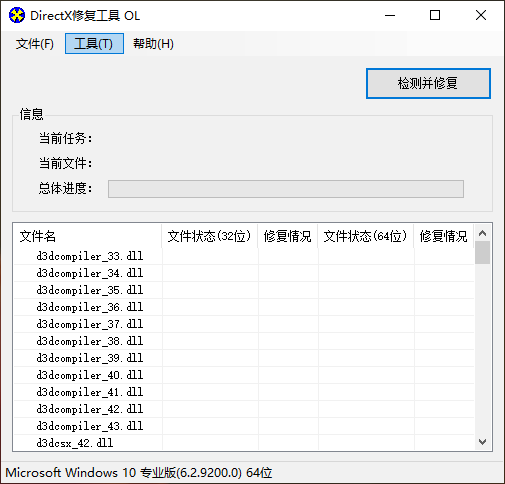The image size is (505, 484).
Task: Select the d3dcompiler_36.dll row
Action: tap(244, 307)
